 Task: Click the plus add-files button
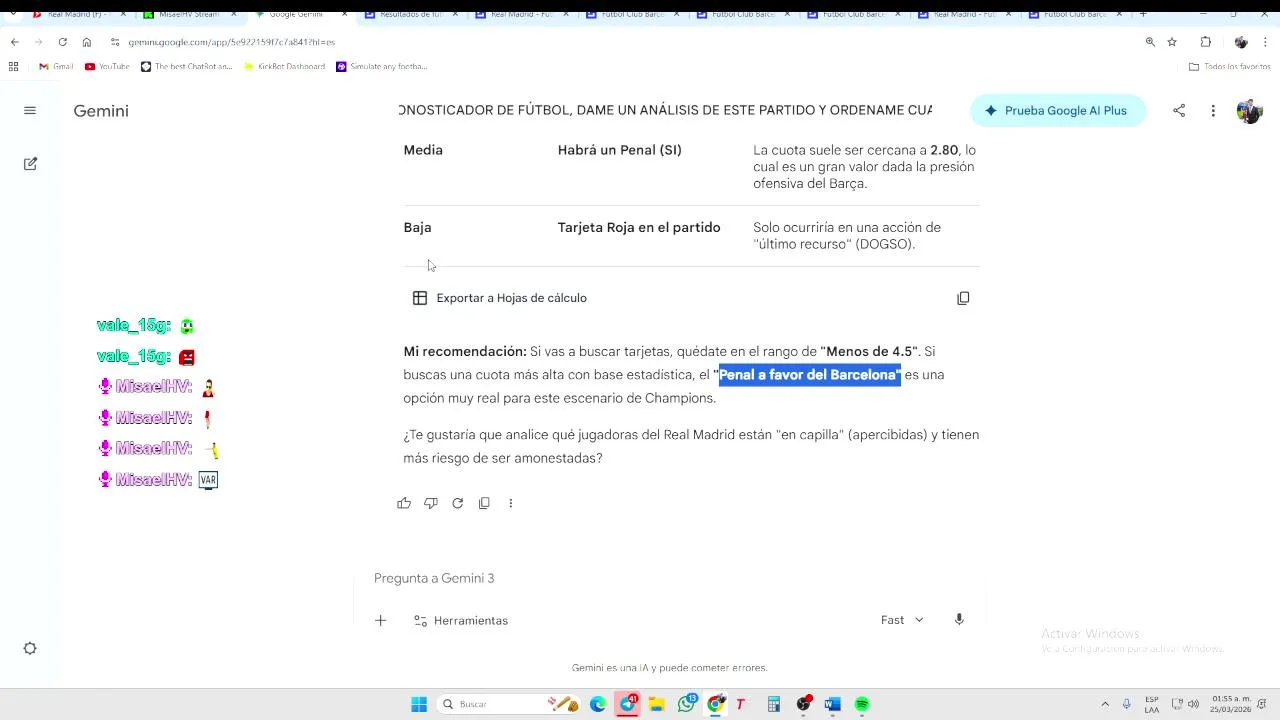(x=380, y=621)
